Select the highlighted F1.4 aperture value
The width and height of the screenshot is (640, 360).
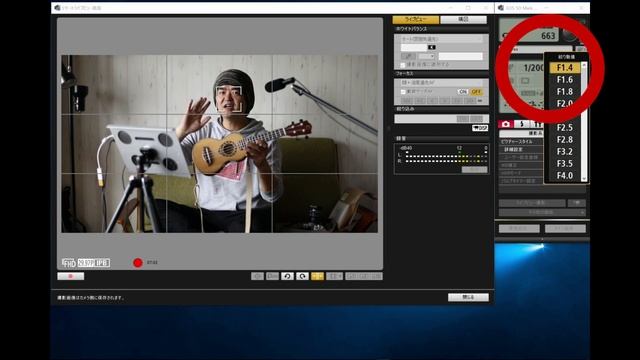pyautogui.click(x=565, y=68)
